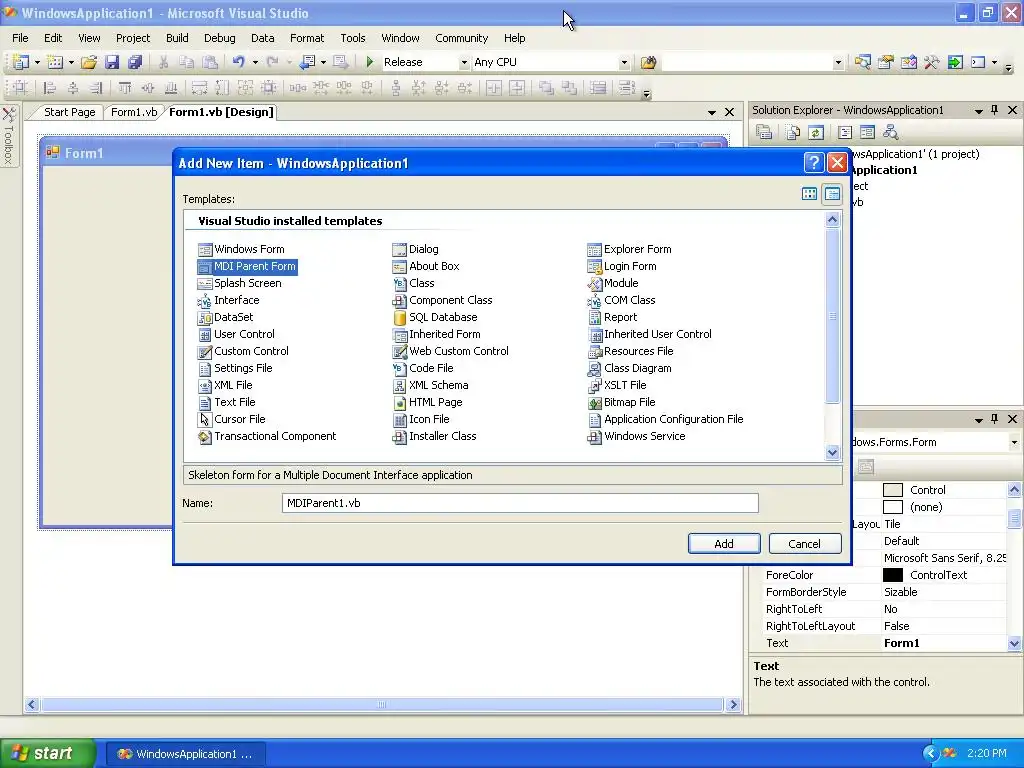Screen dimensions: 1024x768
Task: Switch templates to small icons view
Action: click(832, 194)
